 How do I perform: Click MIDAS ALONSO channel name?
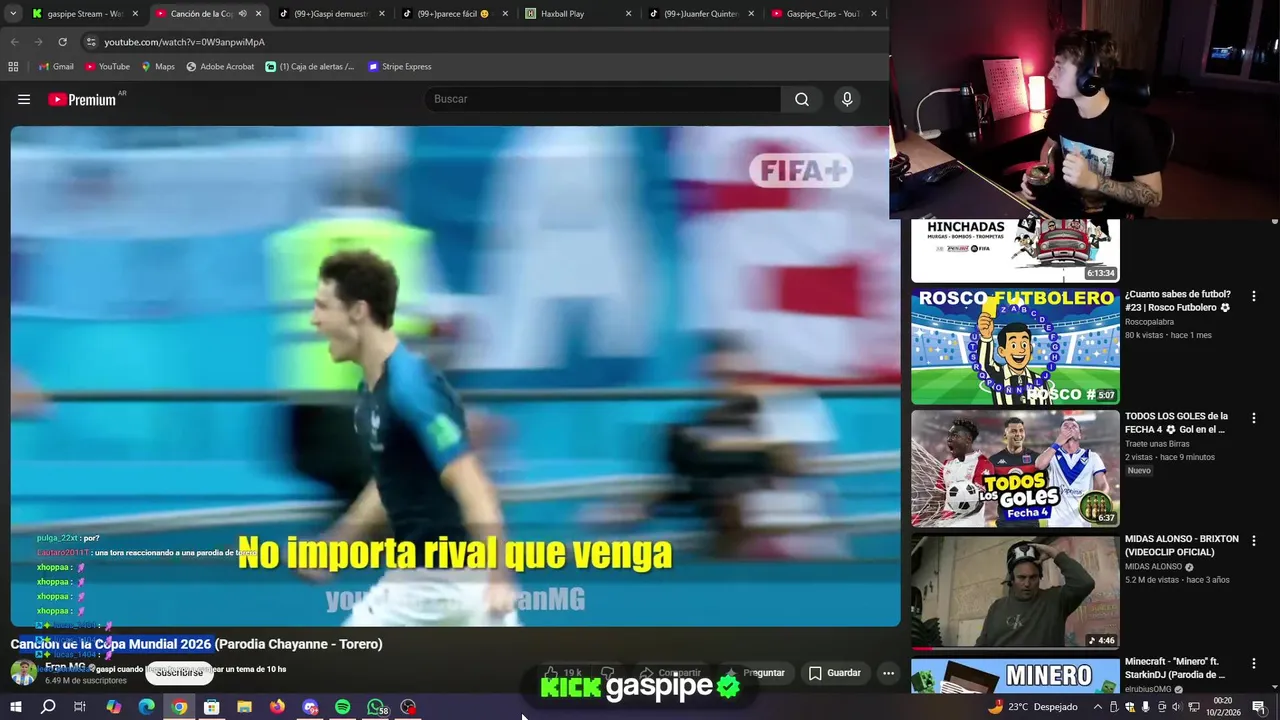point(1153,567)
